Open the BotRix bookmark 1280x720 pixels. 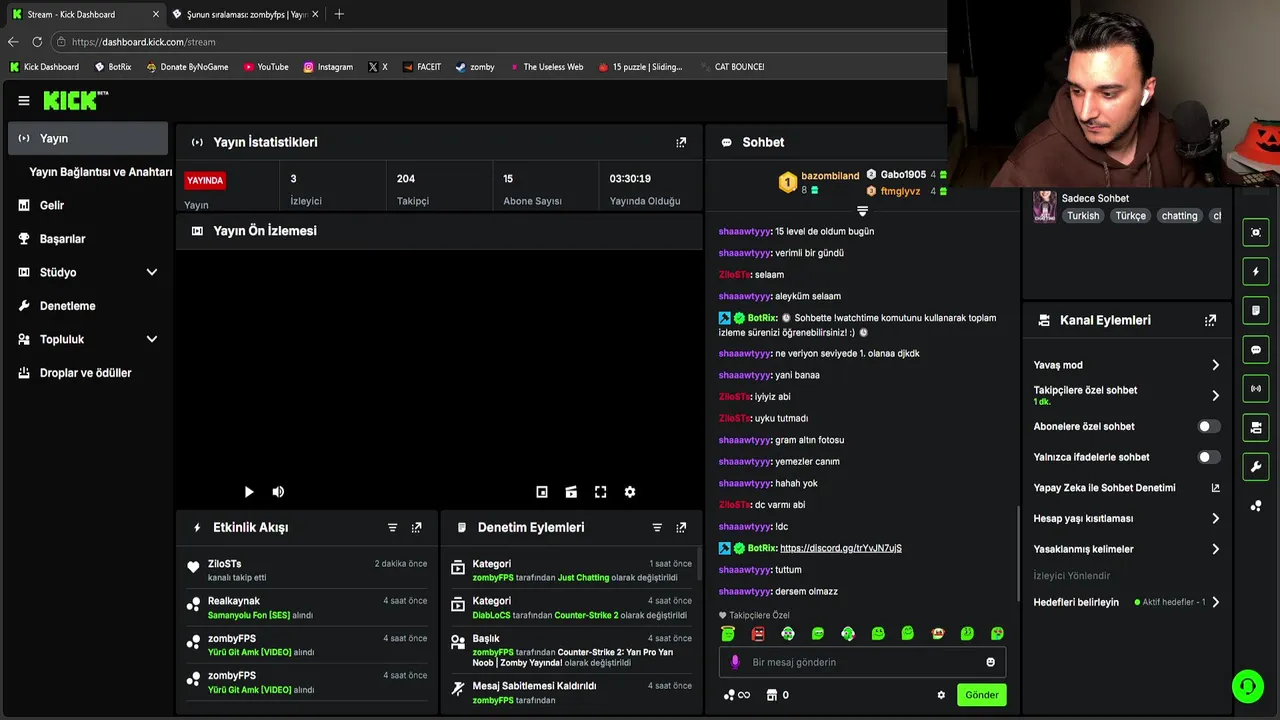(113, 67)
